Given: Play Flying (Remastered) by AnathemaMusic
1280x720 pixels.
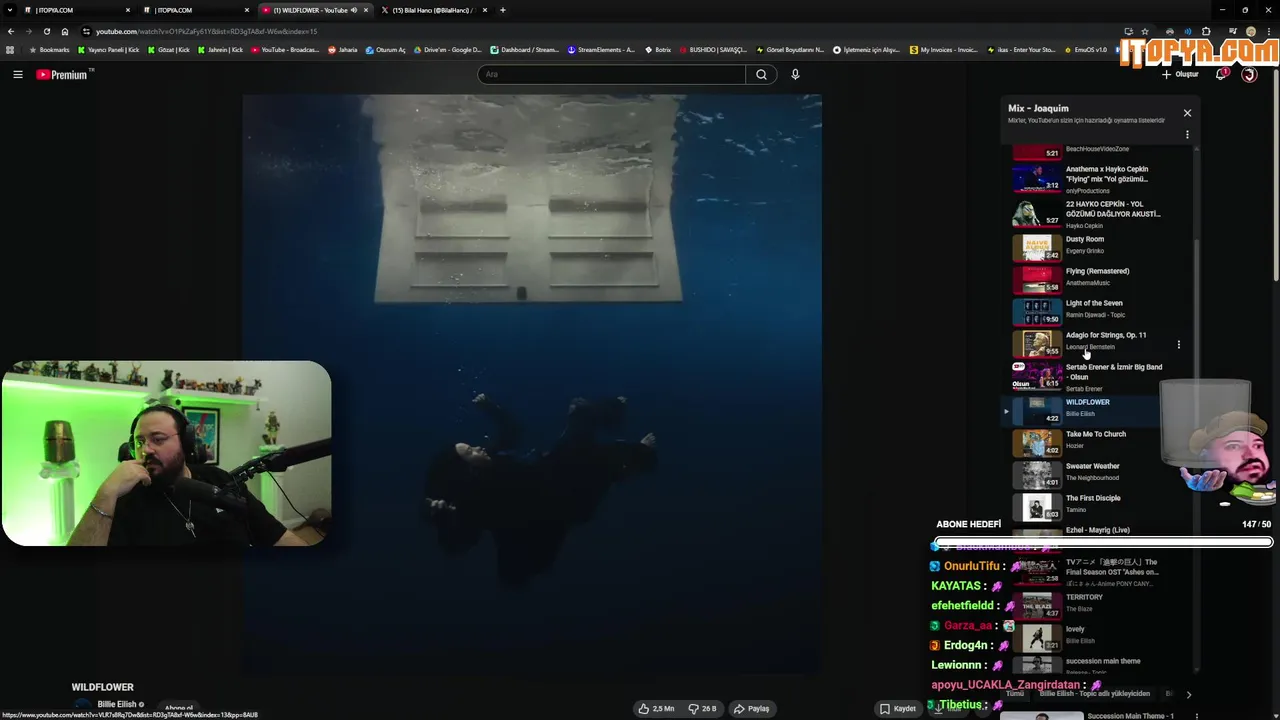Looking at the screenshot, I should 1100,277.
